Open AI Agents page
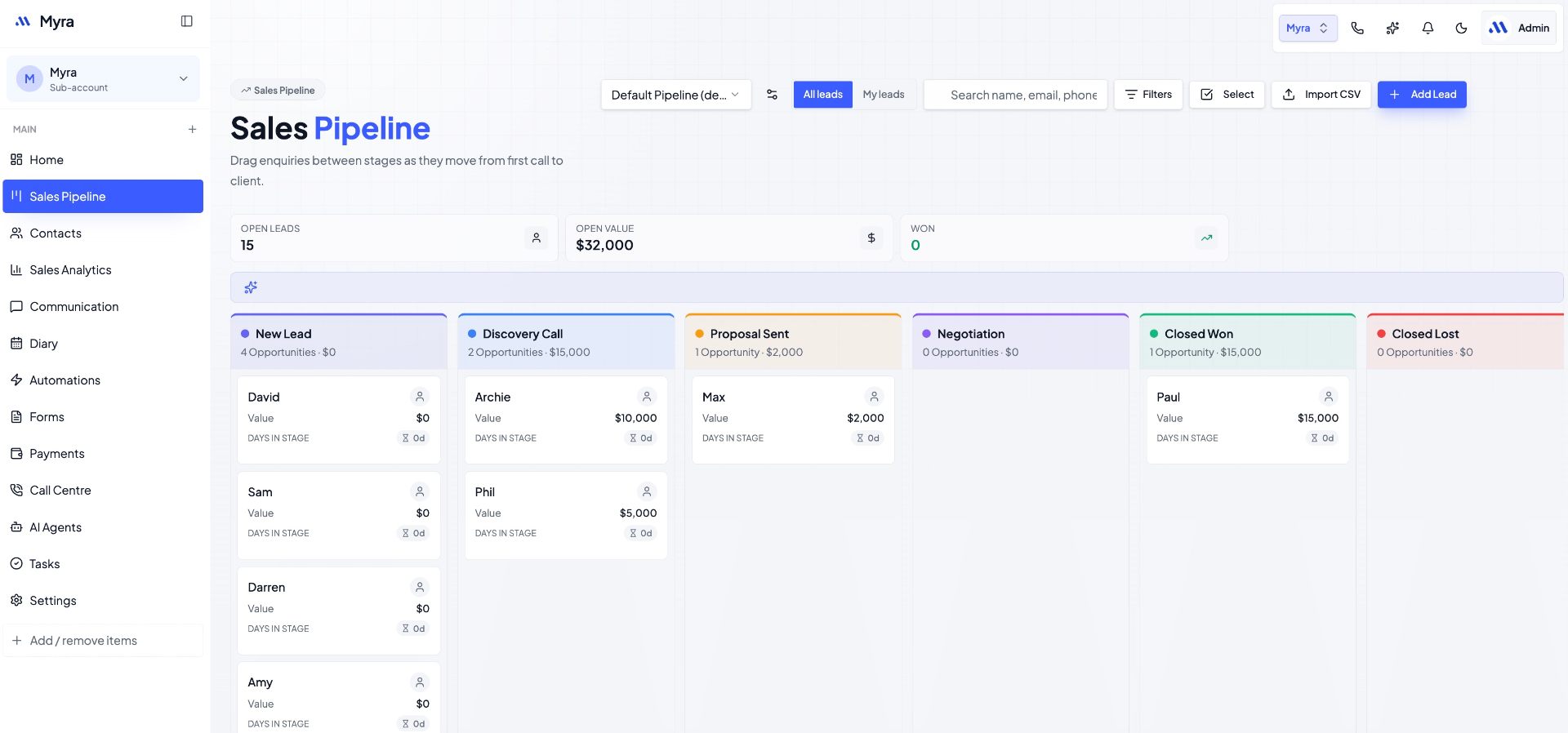 coord(103,527)
